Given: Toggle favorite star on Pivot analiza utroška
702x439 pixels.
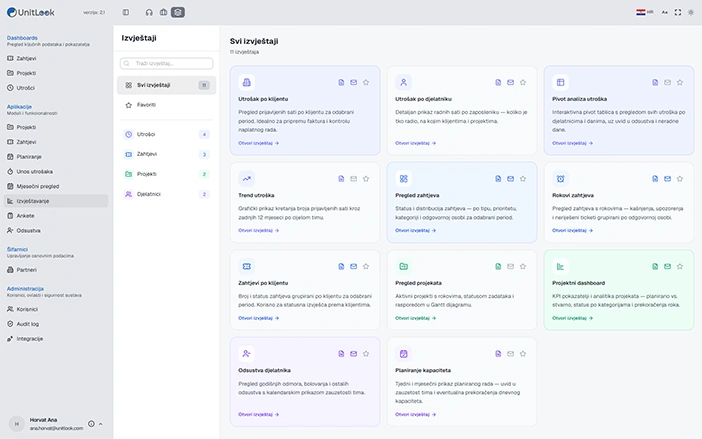Looking at the screenshot, I should point(679,82).
